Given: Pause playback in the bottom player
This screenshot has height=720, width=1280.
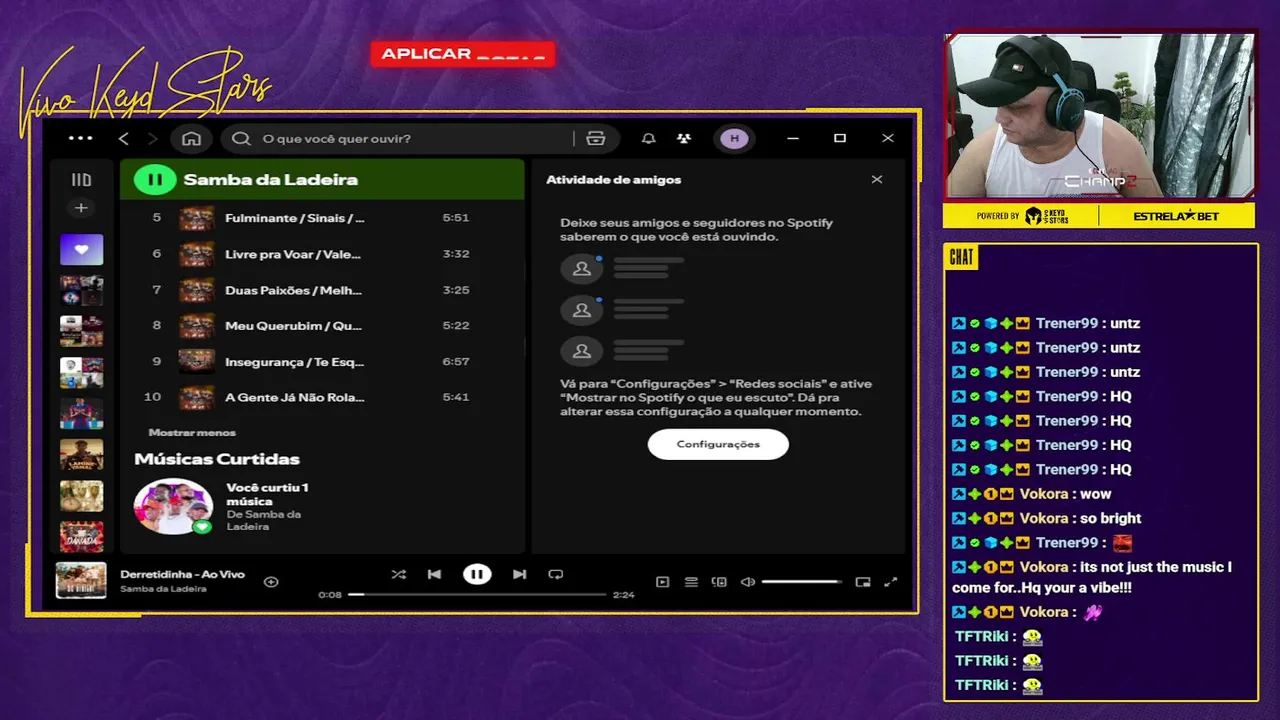Looking at the screenshot, I should (477, 574).
